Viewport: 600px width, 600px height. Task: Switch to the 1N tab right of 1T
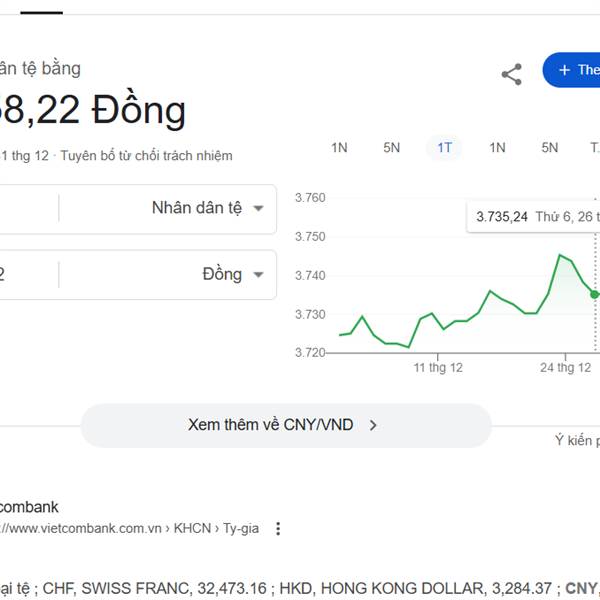tap(497, 148)
